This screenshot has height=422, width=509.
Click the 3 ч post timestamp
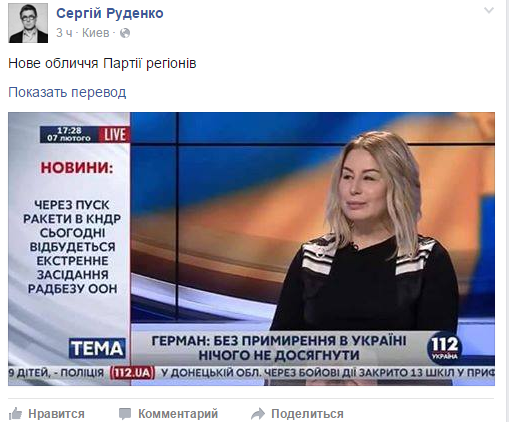tap(64, 33)
